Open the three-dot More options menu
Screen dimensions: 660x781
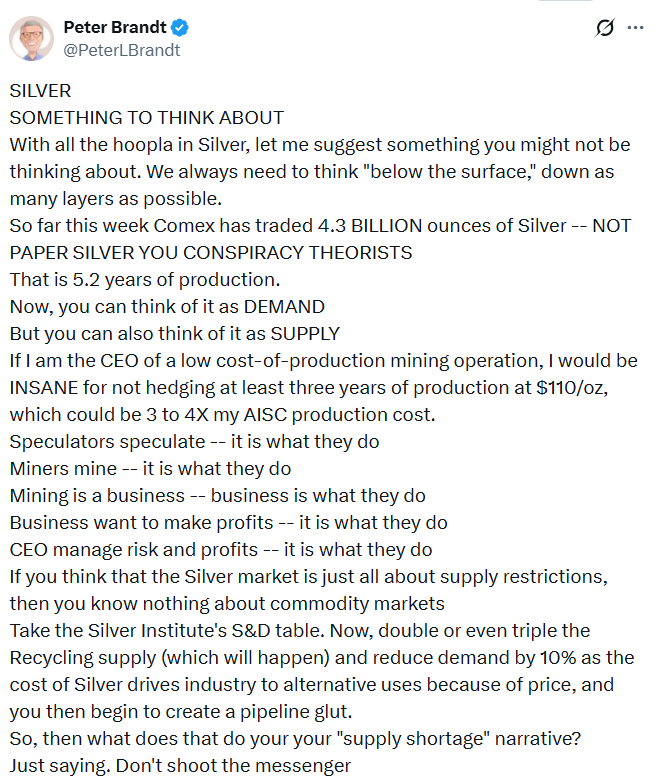pyautogui.click(x=635, y=28)
